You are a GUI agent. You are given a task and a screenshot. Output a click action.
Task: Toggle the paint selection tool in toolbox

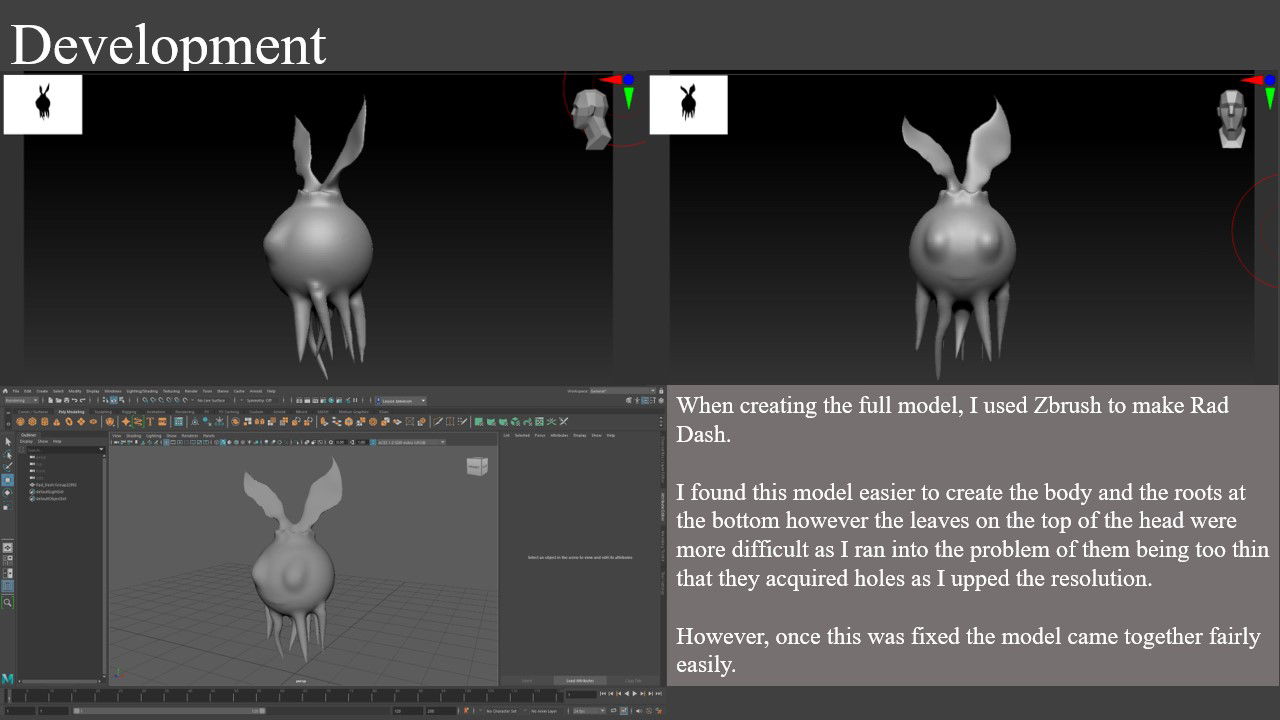[x=8, y=466]
